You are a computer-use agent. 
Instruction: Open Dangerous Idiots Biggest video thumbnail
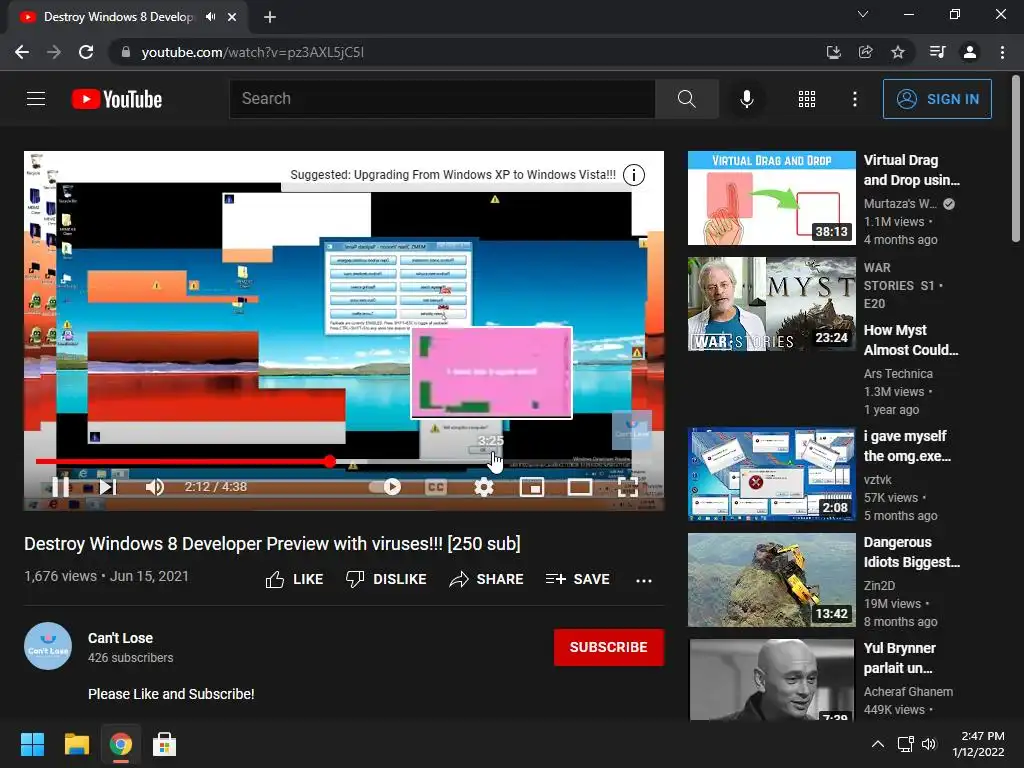click(x=771, y=580)
